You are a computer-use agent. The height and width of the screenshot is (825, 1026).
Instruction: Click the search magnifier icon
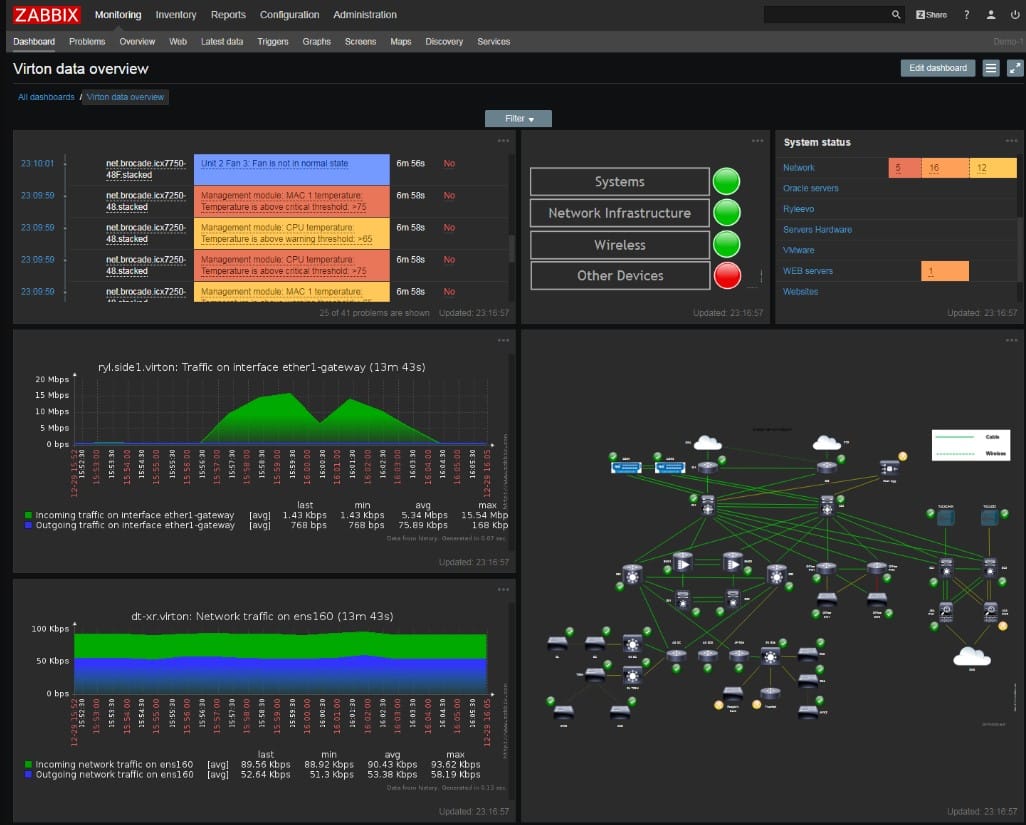tap(896, 14)
